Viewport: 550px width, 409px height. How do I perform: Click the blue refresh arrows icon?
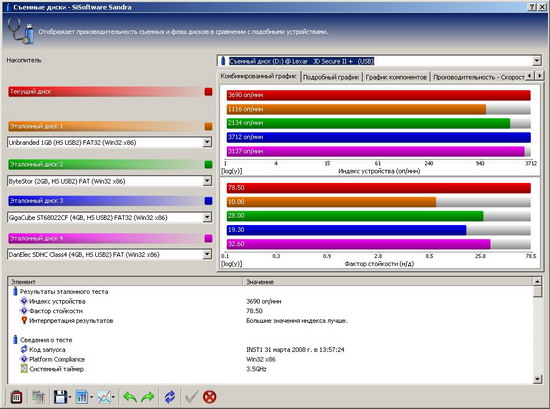[x=170, y=397]
